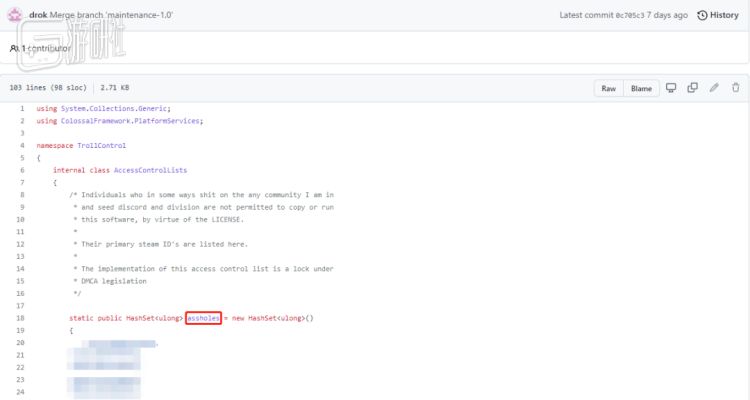
Task: Open the Merge branch 'maintenance-1.0' commit message
Action: point(111,15)
